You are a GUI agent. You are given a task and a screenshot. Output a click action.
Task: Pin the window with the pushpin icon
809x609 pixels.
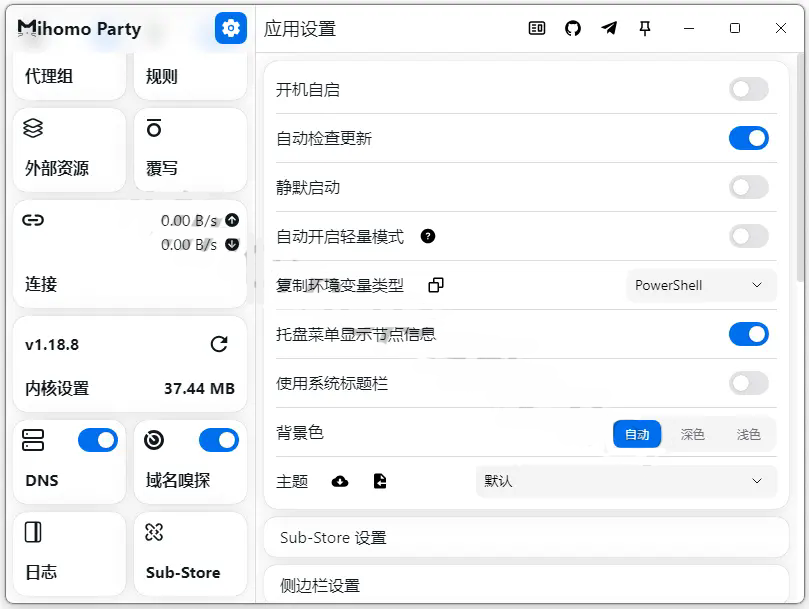click(645, 28)
